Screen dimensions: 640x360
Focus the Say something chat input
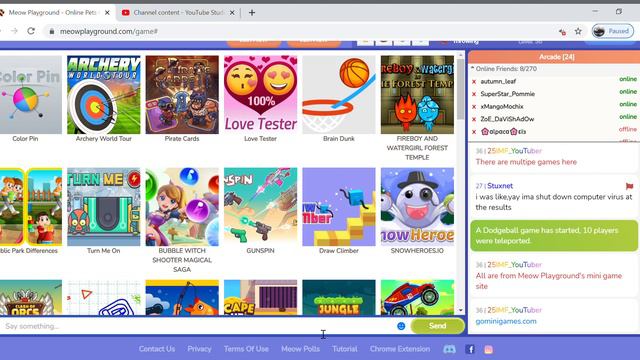[197, 326]
